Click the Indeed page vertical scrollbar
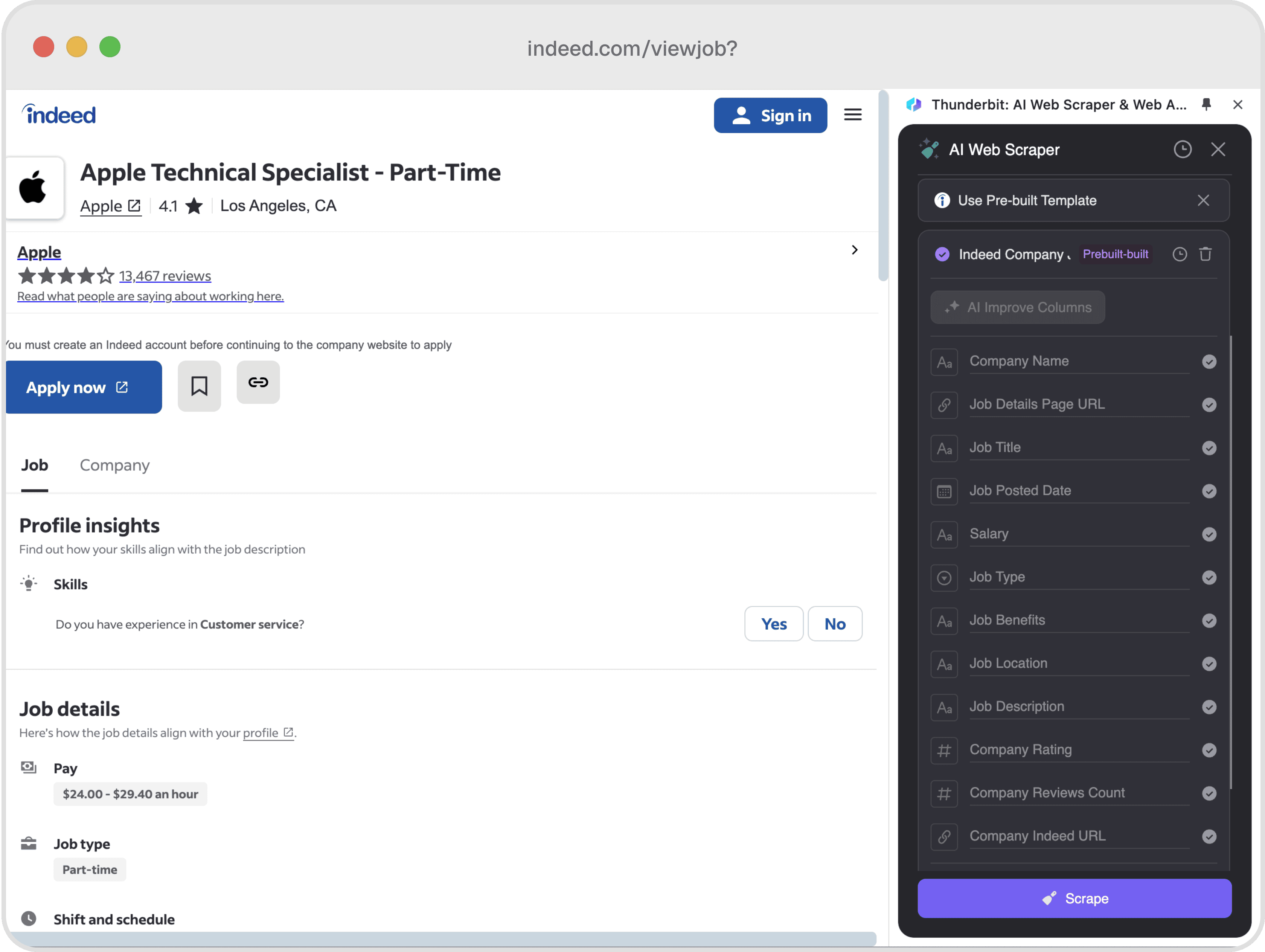Screen dimensions: 1265x952 click(884, 186)
